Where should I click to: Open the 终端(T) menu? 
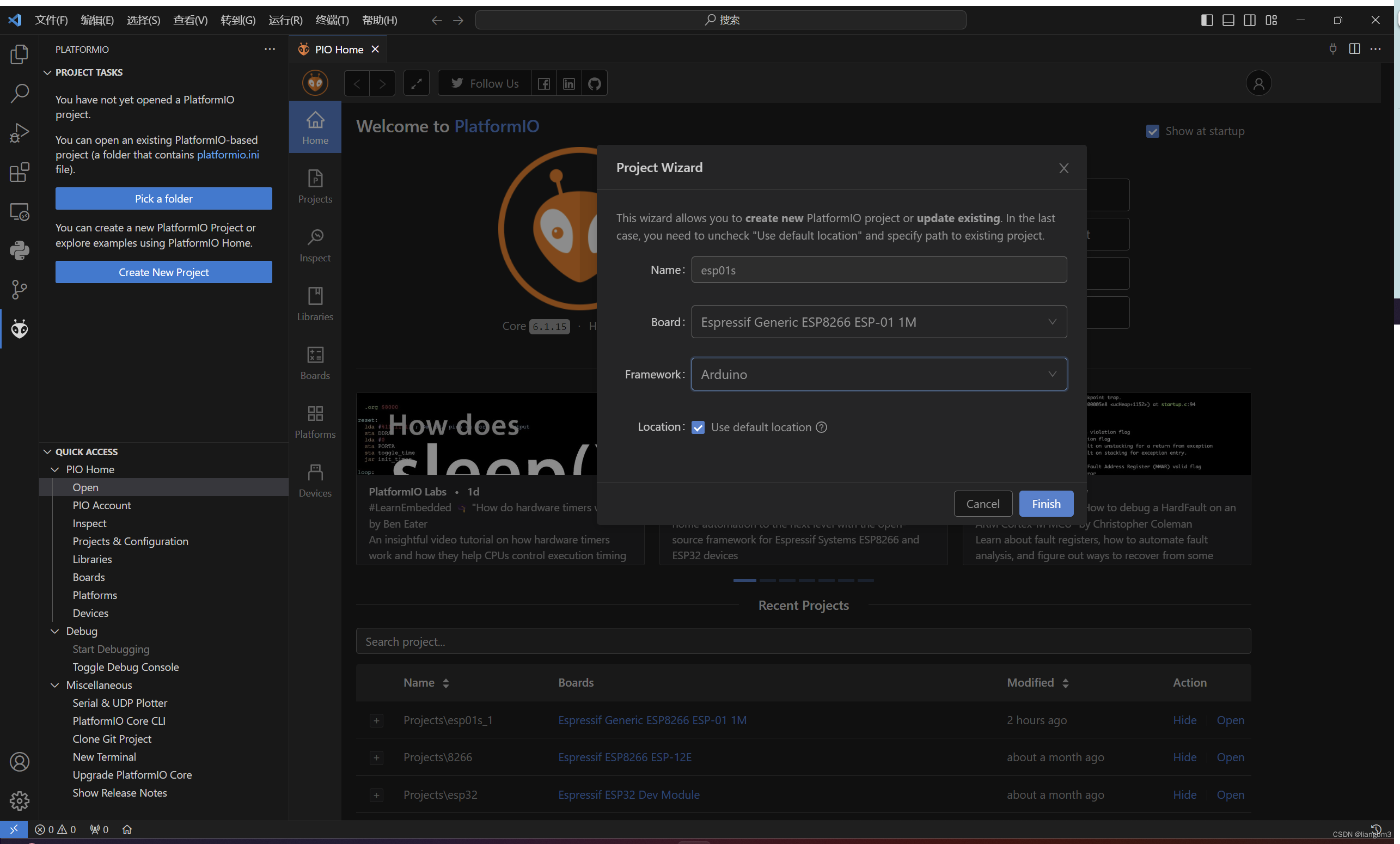tap(332, 20)
